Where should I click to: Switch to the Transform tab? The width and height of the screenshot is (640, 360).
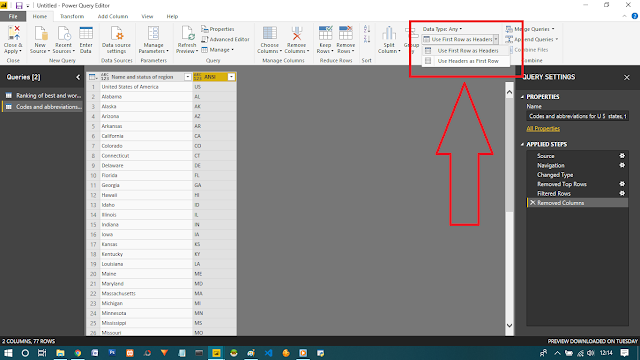(x=72, y=16)
